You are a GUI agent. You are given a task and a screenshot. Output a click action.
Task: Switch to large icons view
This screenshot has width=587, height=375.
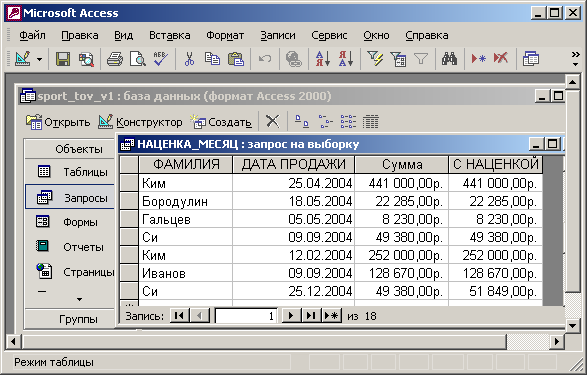pos(302,122)
